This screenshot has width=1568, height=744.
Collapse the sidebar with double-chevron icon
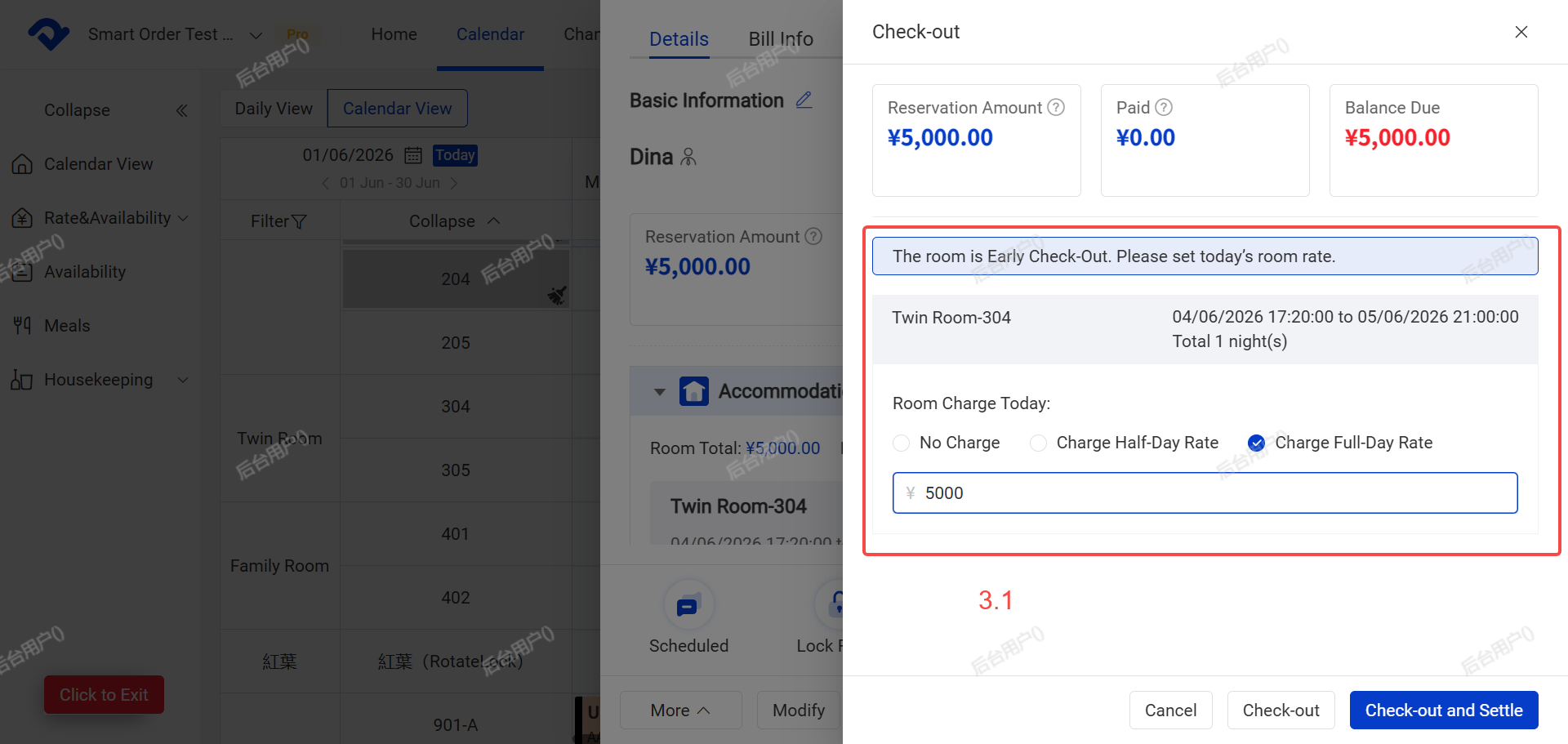(x=181, y=110)
